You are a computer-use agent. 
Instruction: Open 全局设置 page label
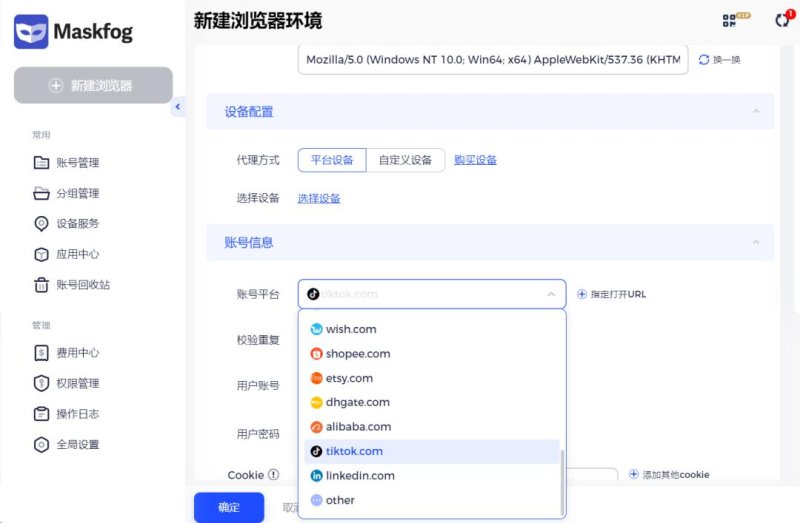(x=78, y=444)
